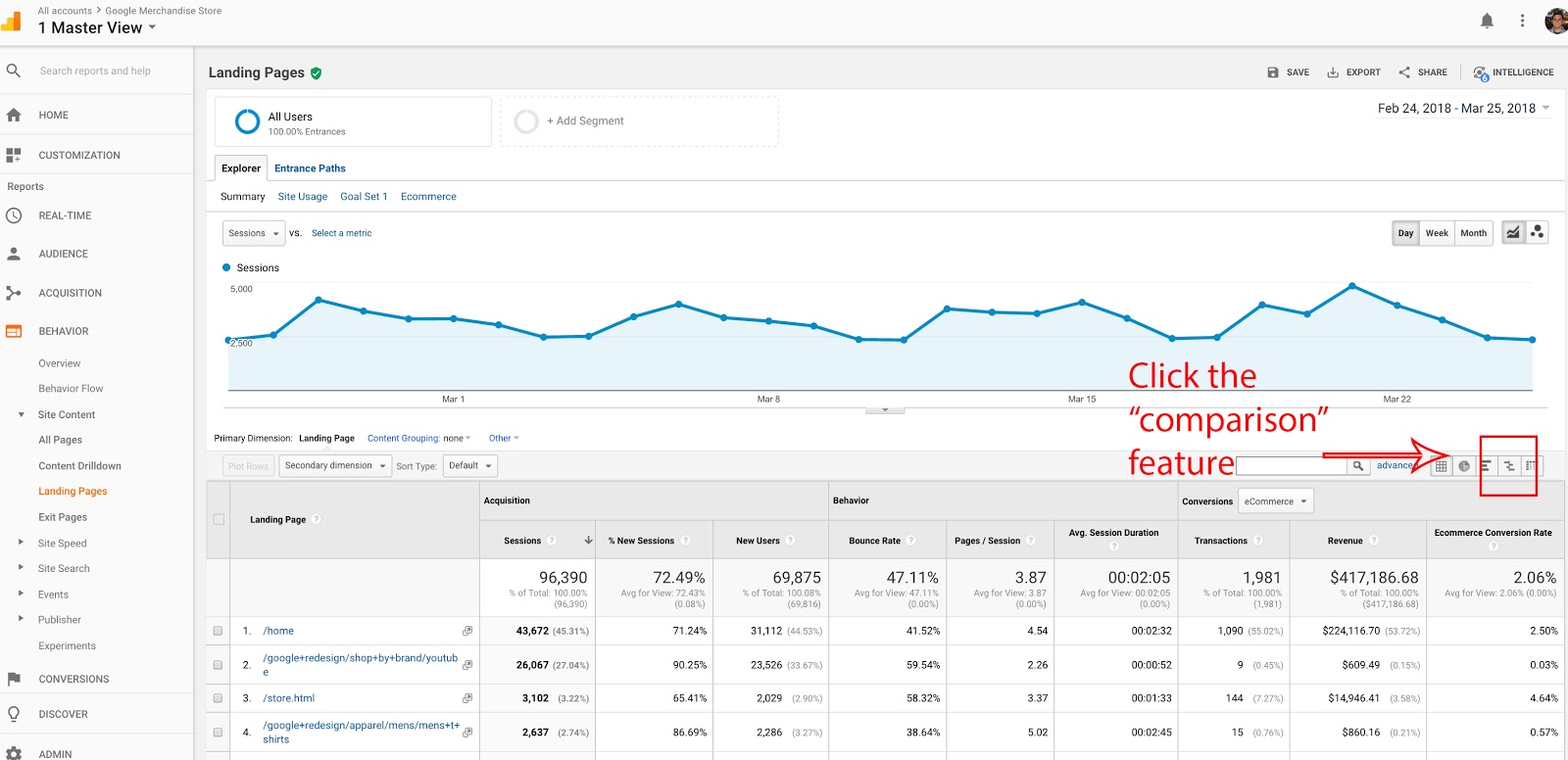1568x760 pixels.
Task: Open the Sort Type Default dropdown
Action: pyautogui.click(x=470, y=466)
